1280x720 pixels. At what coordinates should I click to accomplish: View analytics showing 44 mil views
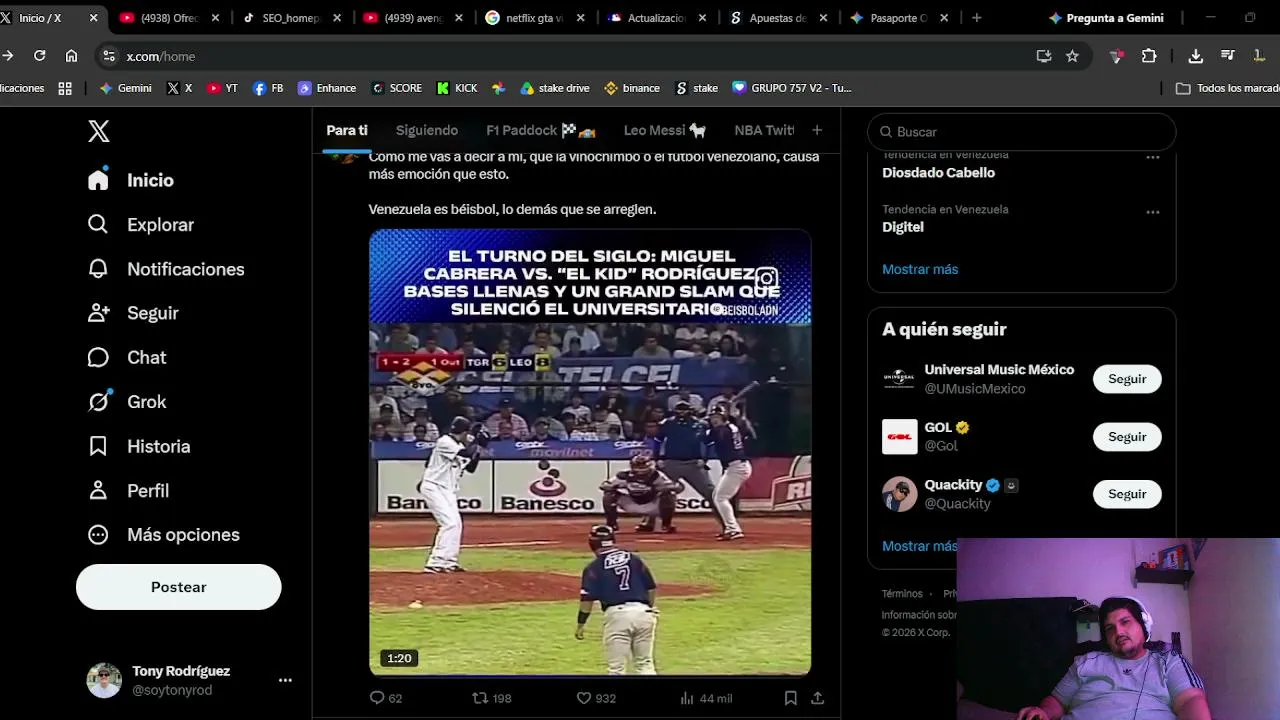point(705,698)
